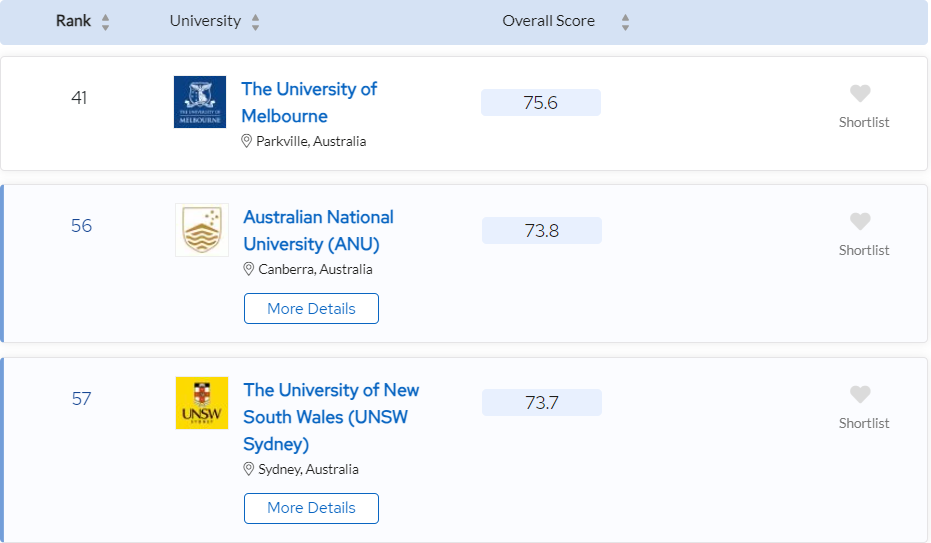View More Details for ANU

point(311,309)
